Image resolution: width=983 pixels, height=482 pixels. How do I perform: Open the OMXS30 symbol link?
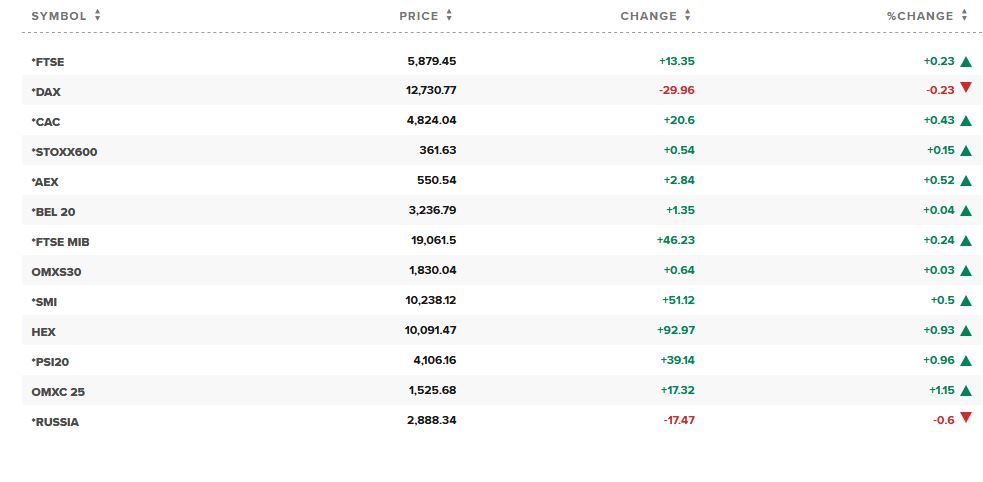coord(56,273)
